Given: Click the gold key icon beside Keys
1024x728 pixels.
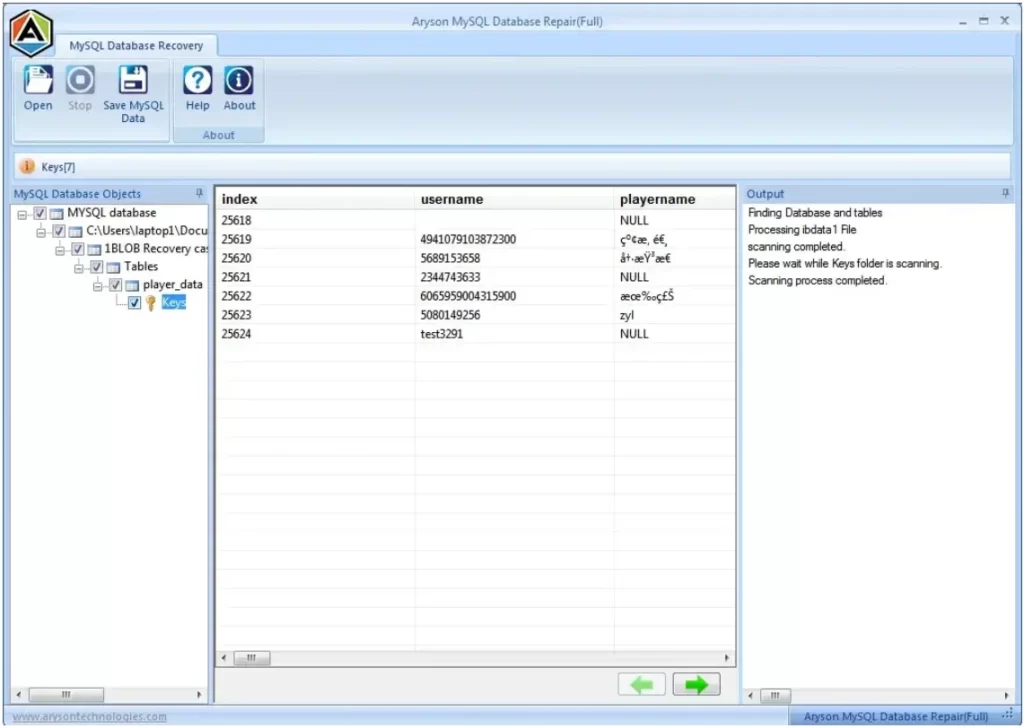Looking at the screenshot, I should tap(151, 302).
